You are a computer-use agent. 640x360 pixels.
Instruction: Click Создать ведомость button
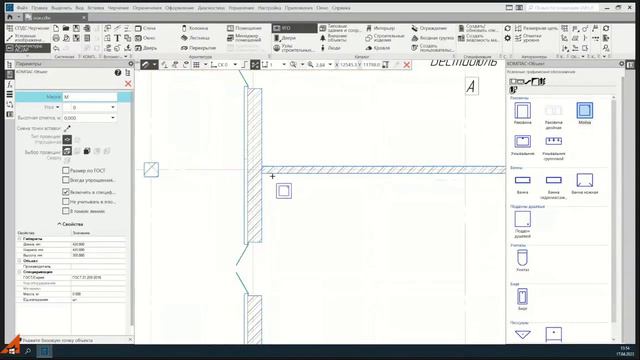pyautogui.click(x=479, y=38)
